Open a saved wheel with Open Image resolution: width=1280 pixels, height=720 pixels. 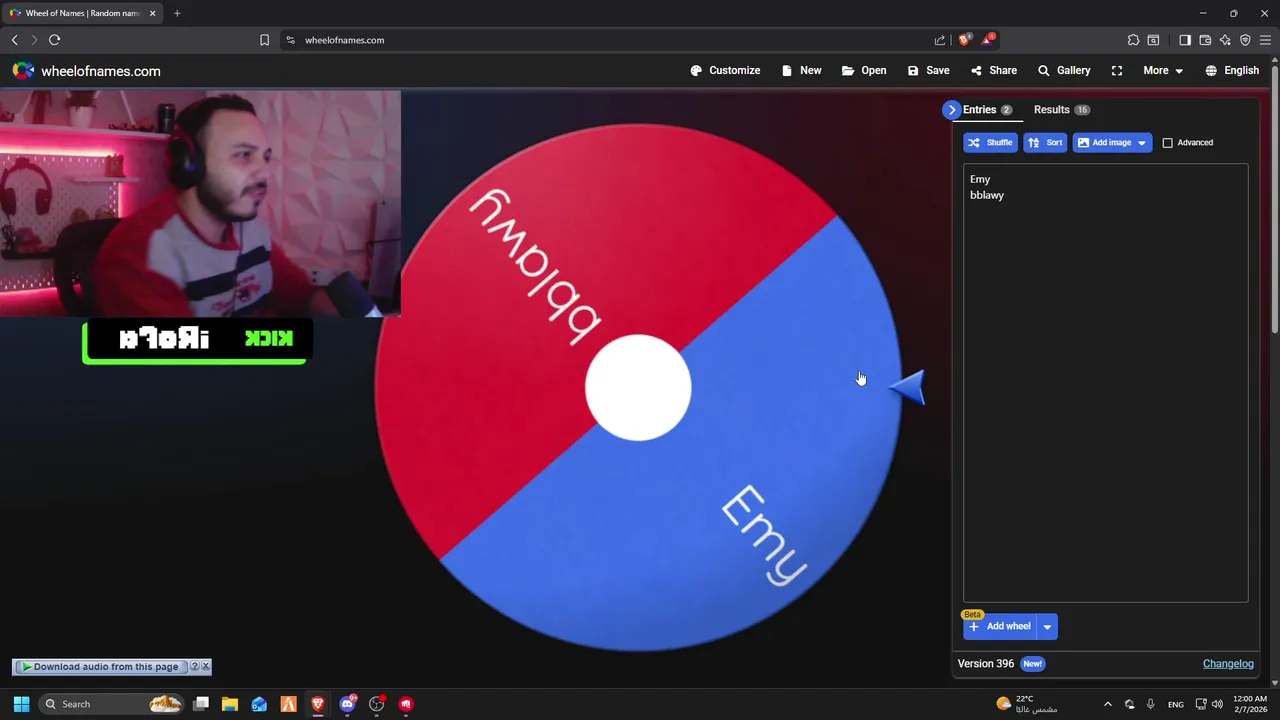point(864,71)
